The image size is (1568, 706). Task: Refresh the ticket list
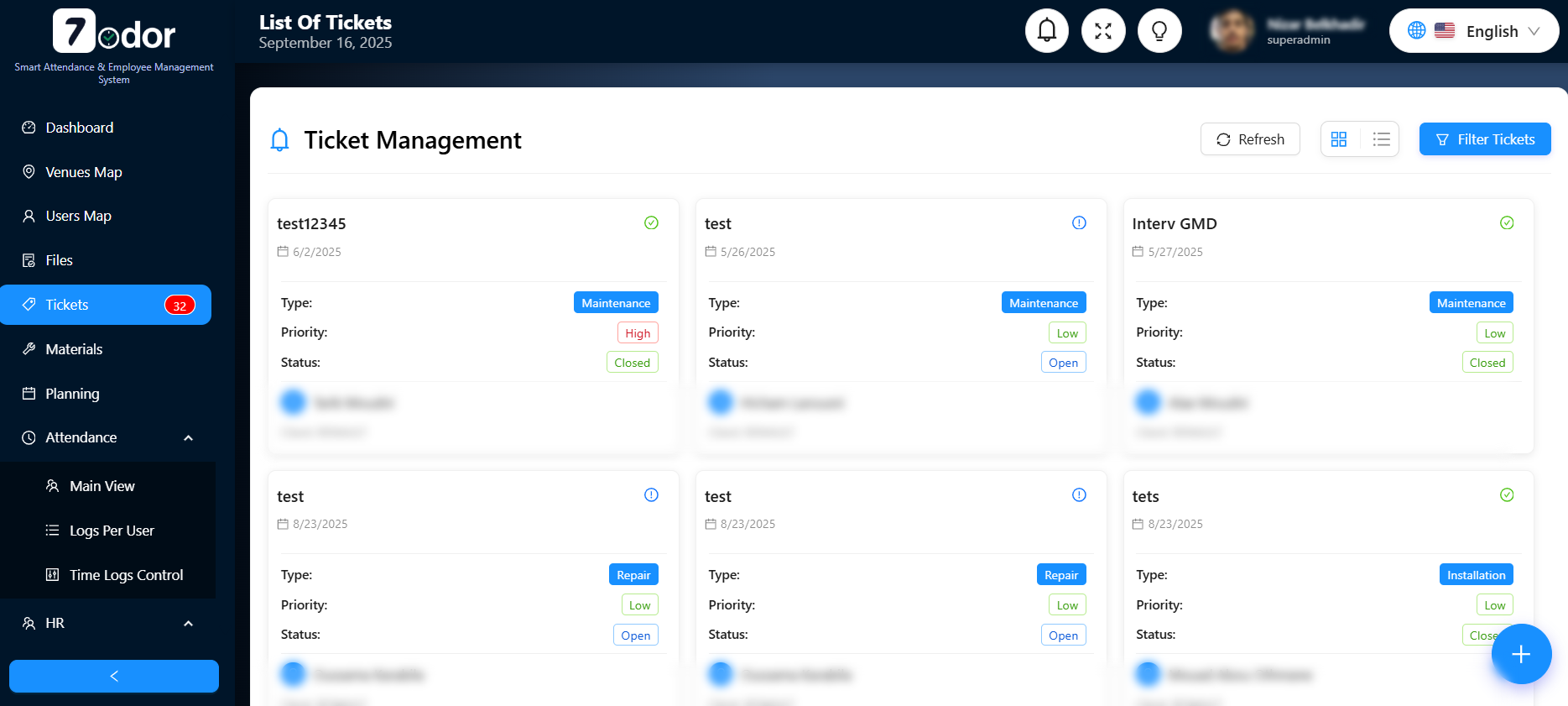click(1250, 139)
